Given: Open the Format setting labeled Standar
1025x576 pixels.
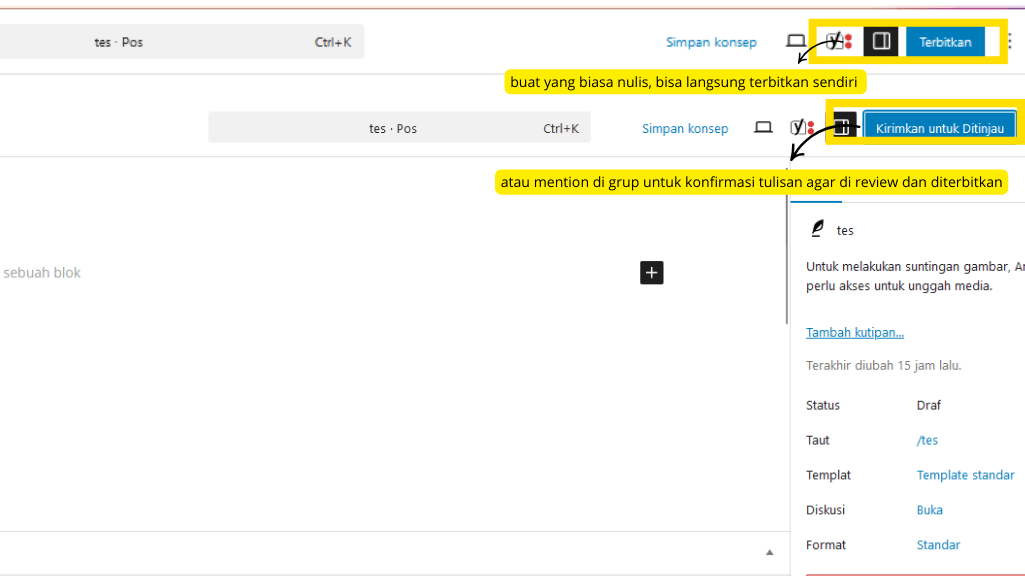Looking at the screenshot, I should [938, 545].
